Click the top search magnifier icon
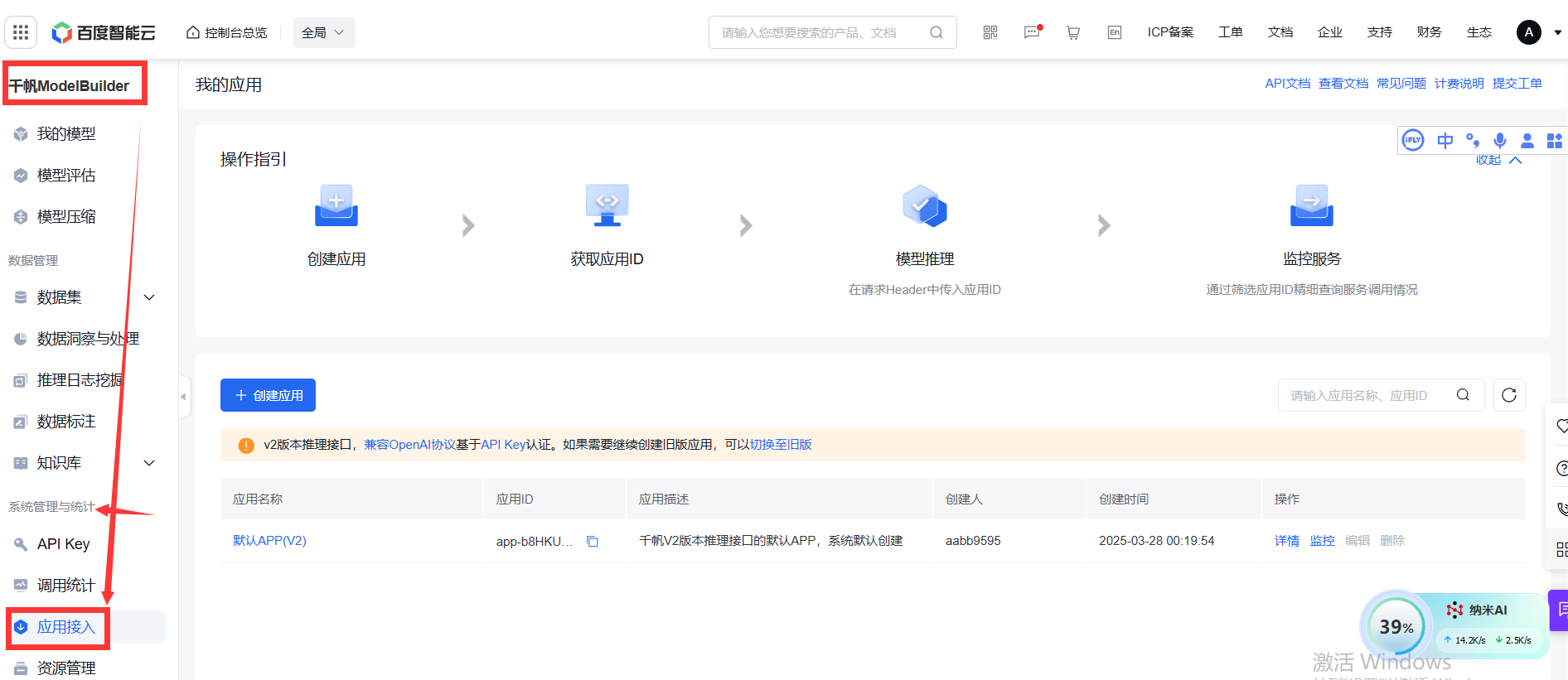 [936, 32]
